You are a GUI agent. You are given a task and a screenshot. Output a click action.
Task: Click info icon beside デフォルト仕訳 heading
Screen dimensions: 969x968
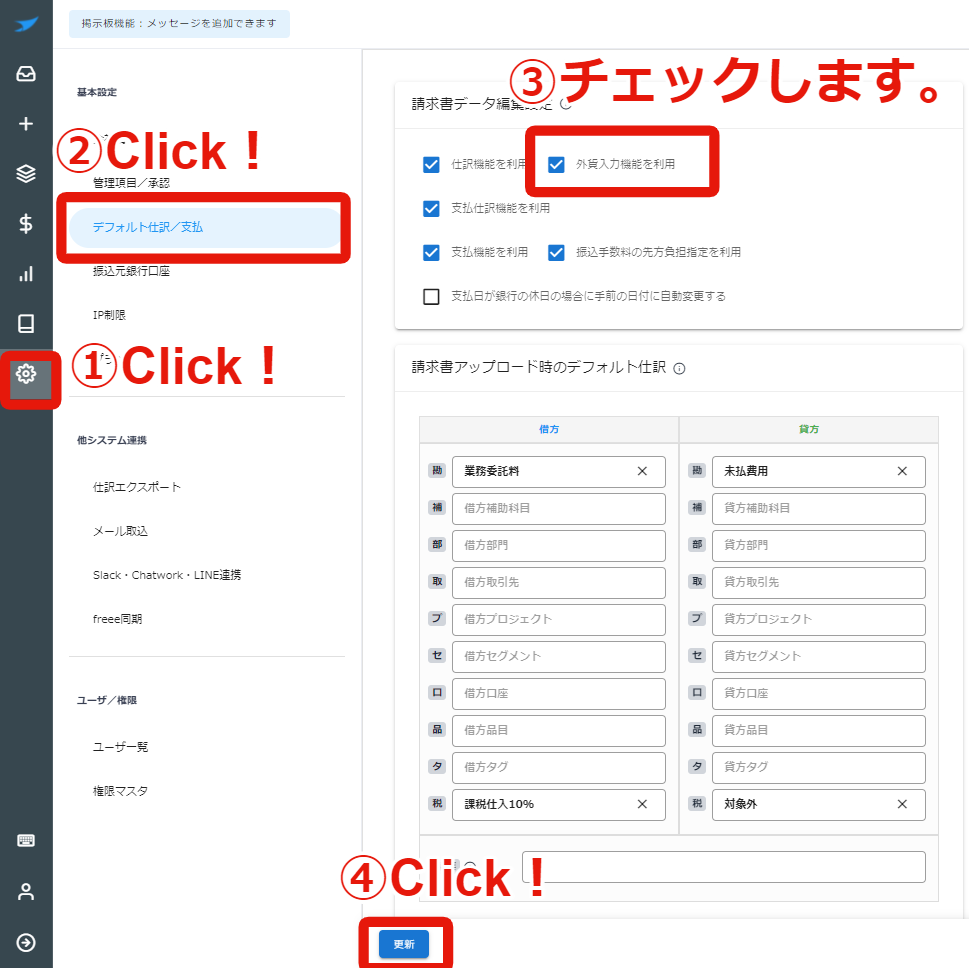point(679,369)
